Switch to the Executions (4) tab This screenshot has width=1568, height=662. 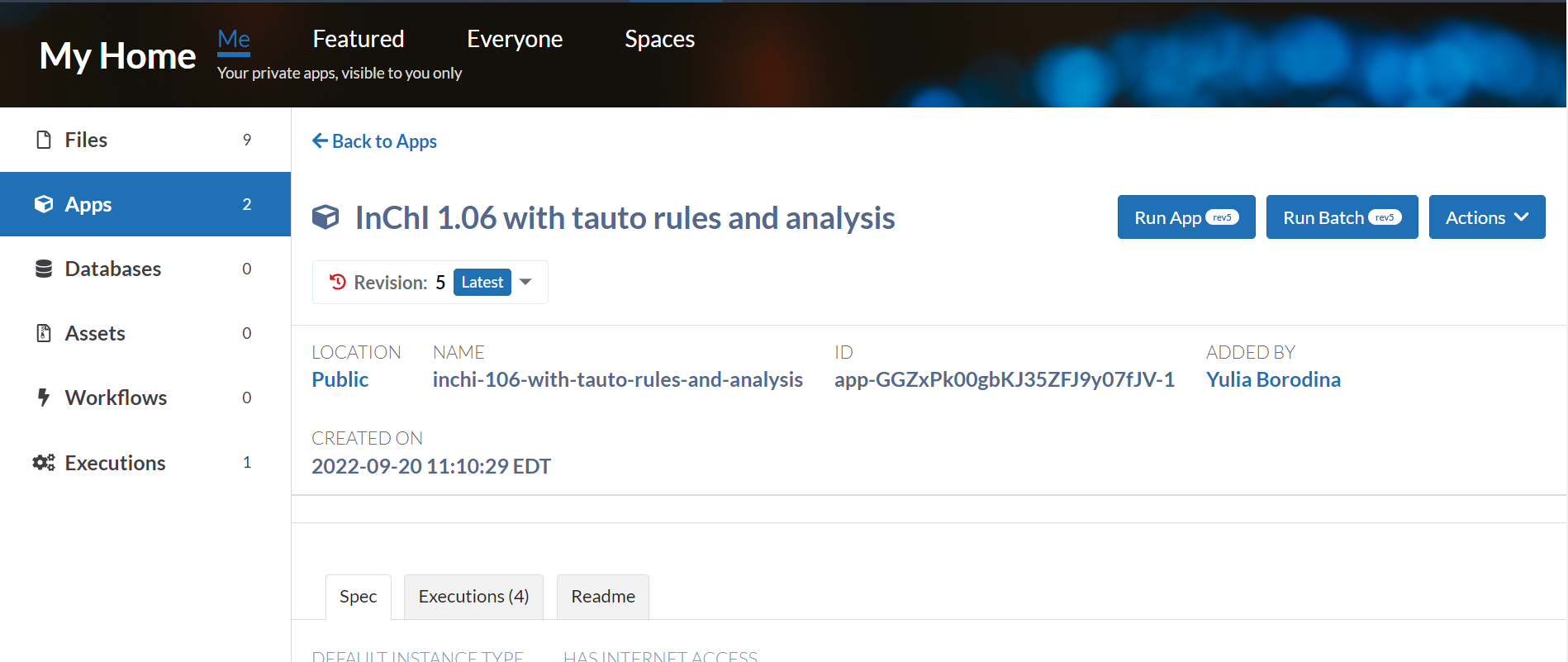click(473, 597)
